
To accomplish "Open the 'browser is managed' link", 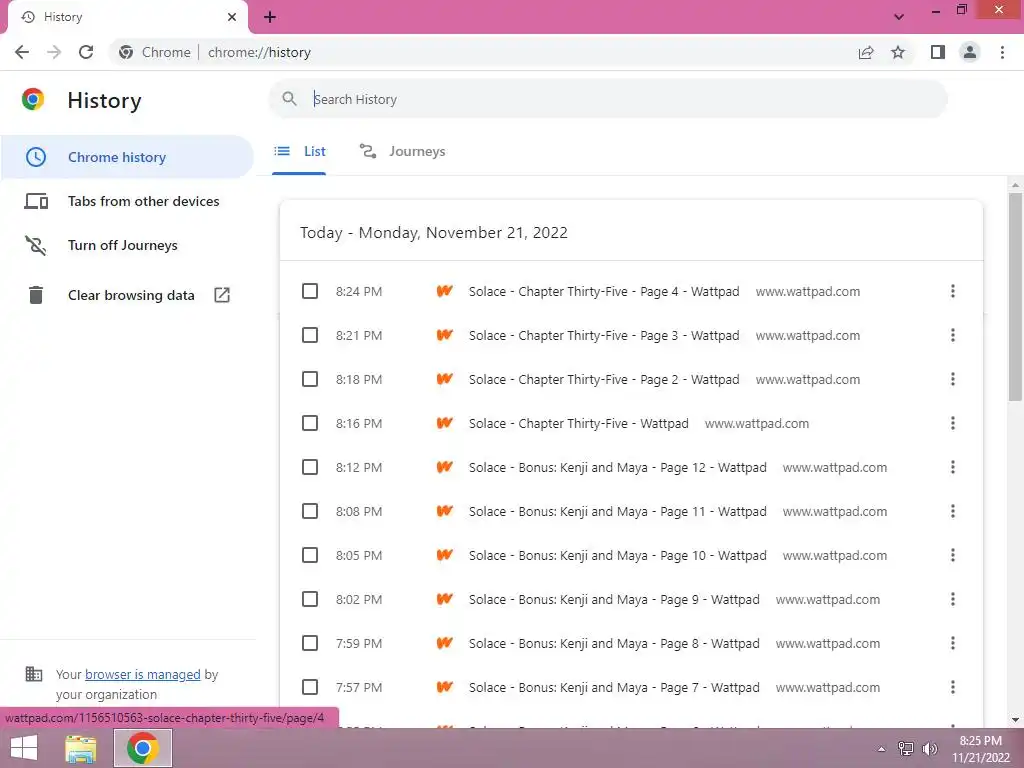I will pyautogui.click(x=142, y=675).
